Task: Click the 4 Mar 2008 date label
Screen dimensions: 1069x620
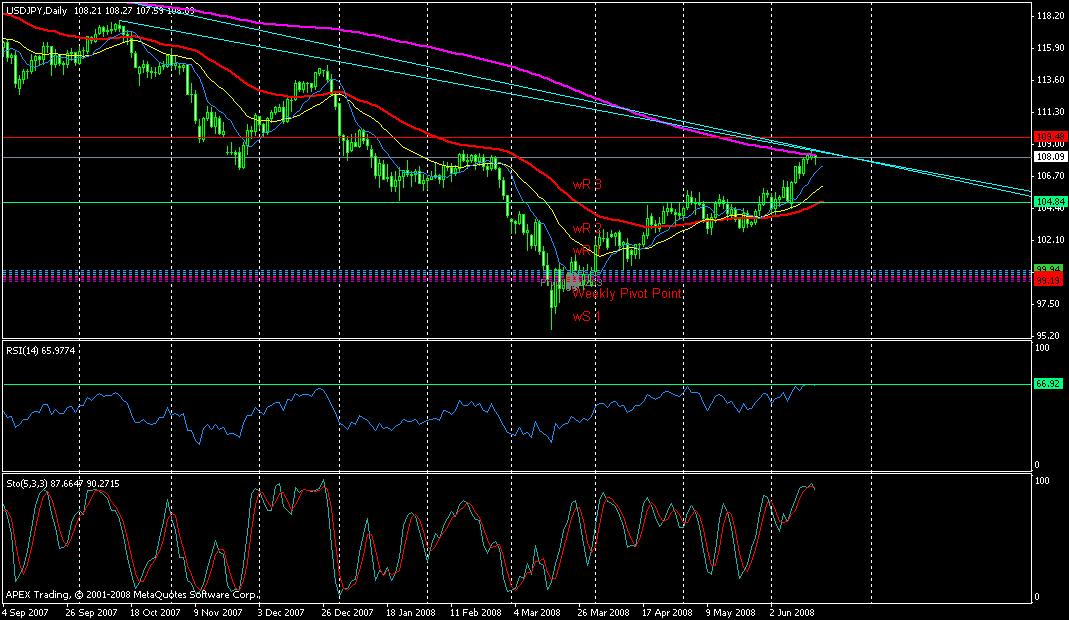Action: [537, 612]
